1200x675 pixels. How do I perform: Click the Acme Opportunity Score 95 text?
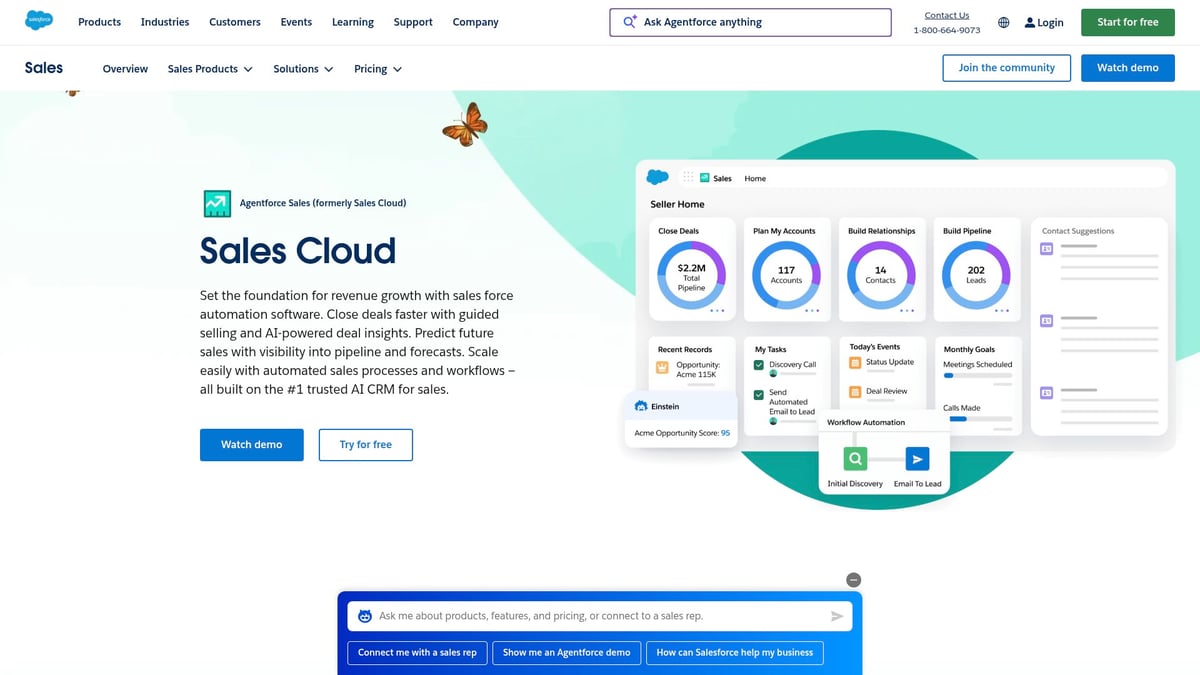pyautogui.click(x=682, y=433)
